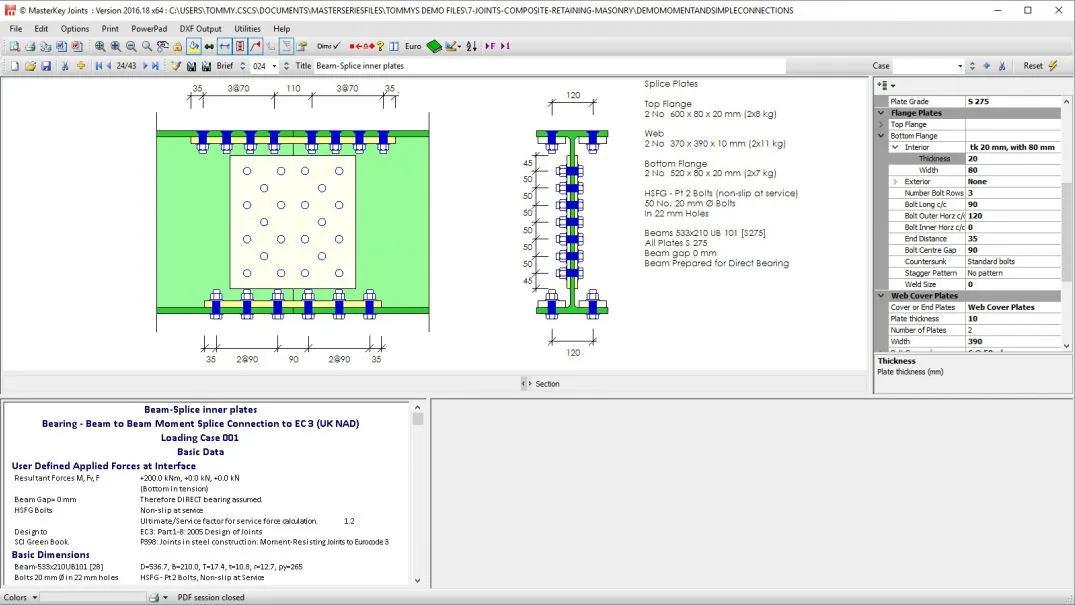Collapse the Flange Plates section
Screen dimensions: 1075x605
point(881,113)
